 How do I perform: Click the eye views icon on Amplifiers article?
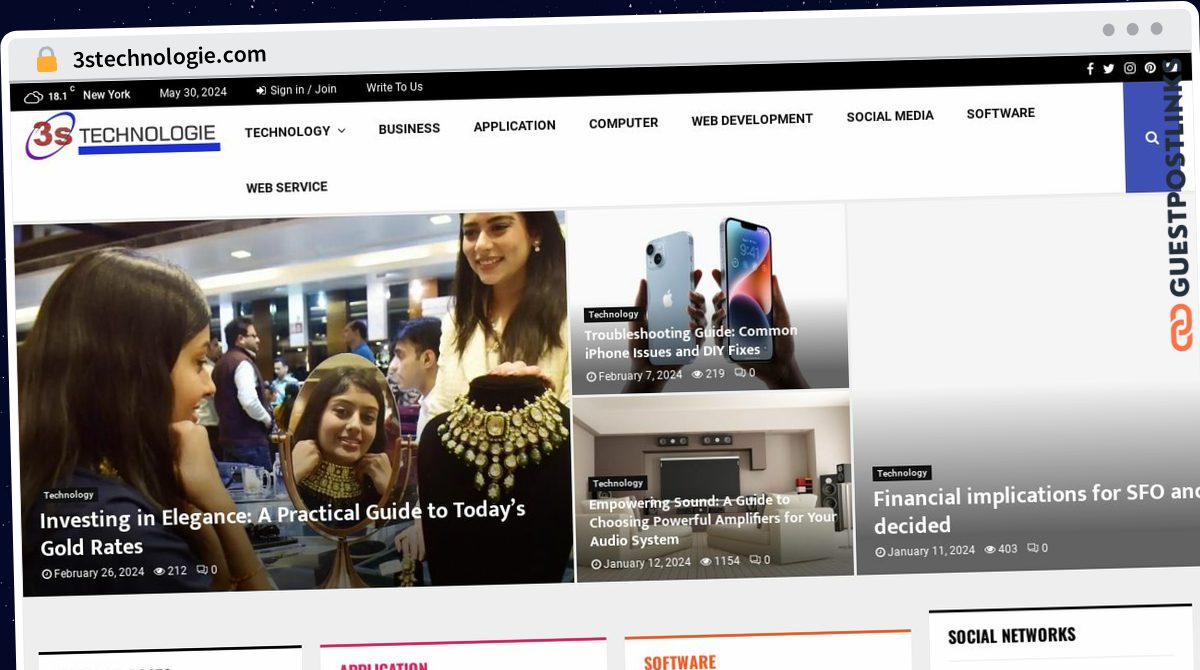pyautogui.click(x=705, y=561)
